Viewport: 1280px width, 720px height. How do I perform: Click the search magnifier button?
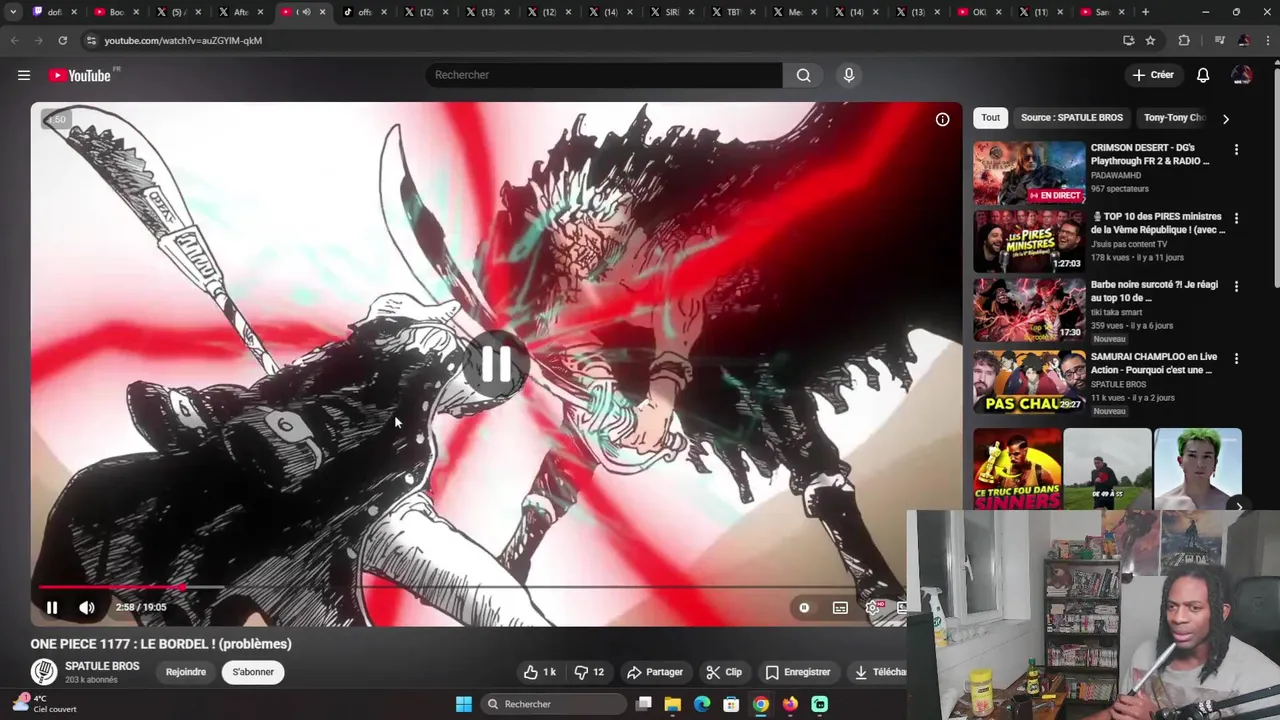(x=803, y=75)
